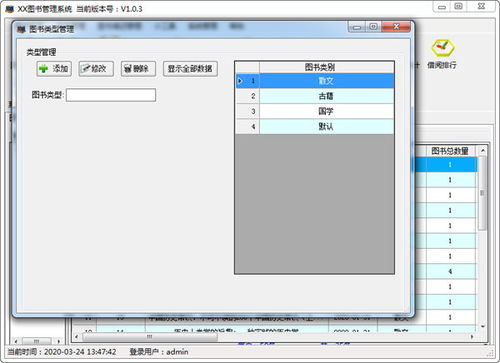Screen dimensions: 500x363
Task: Click the 修改 edit pencil button
Action: 96,69
